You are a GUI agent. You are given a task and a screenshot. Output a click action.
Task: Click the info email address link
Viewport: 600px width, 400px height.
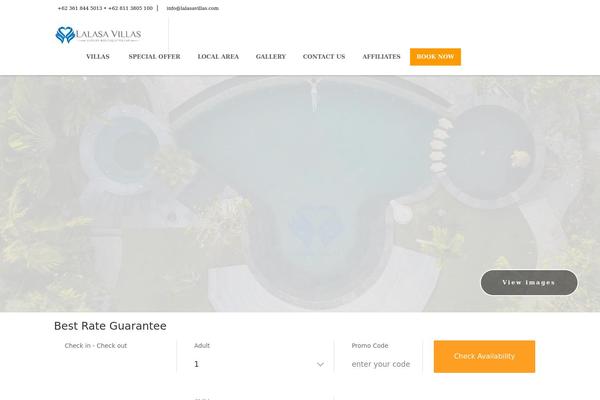tap(192, 8)
